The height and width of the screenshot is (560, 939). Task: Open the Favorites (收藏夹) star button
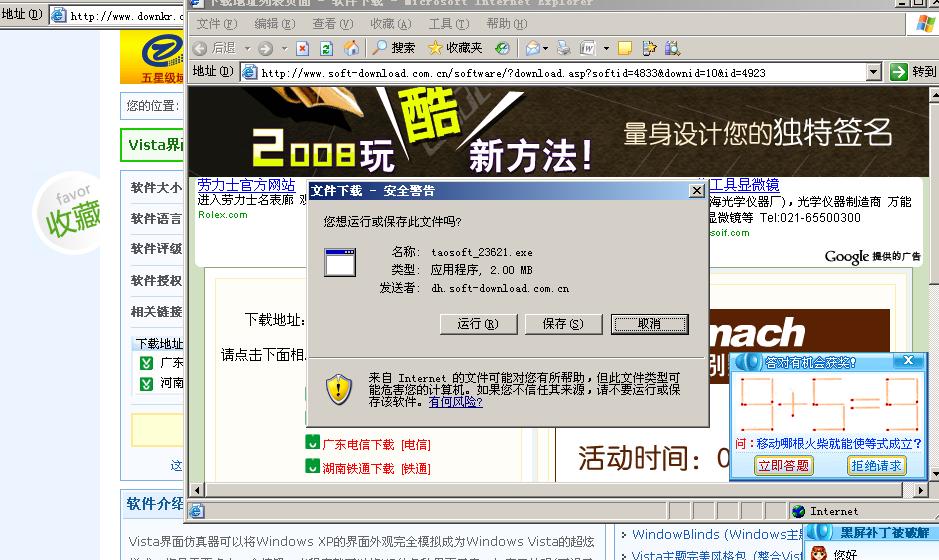(x=455, y=48)
